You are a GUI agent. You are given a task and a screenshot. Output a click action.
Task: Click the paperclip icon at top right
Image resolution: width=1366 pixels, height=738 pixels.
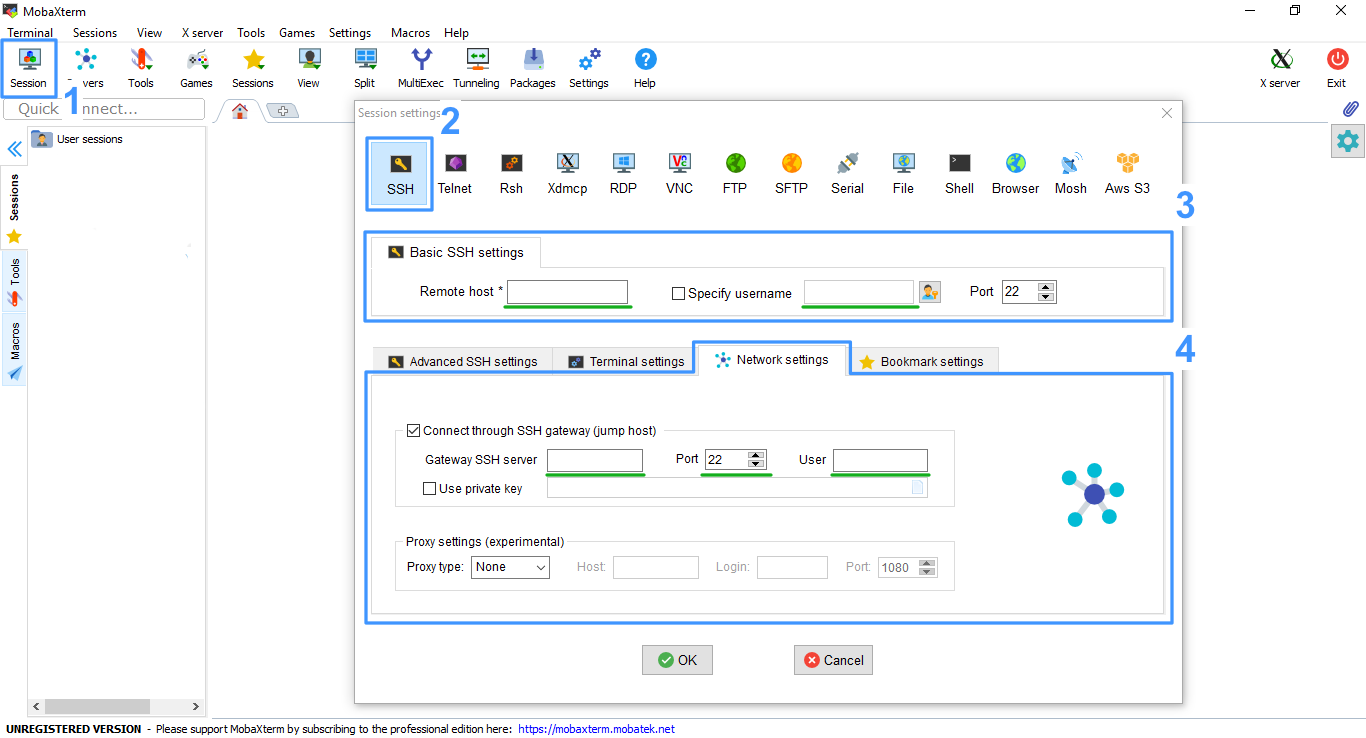(x=1349, y=109)
